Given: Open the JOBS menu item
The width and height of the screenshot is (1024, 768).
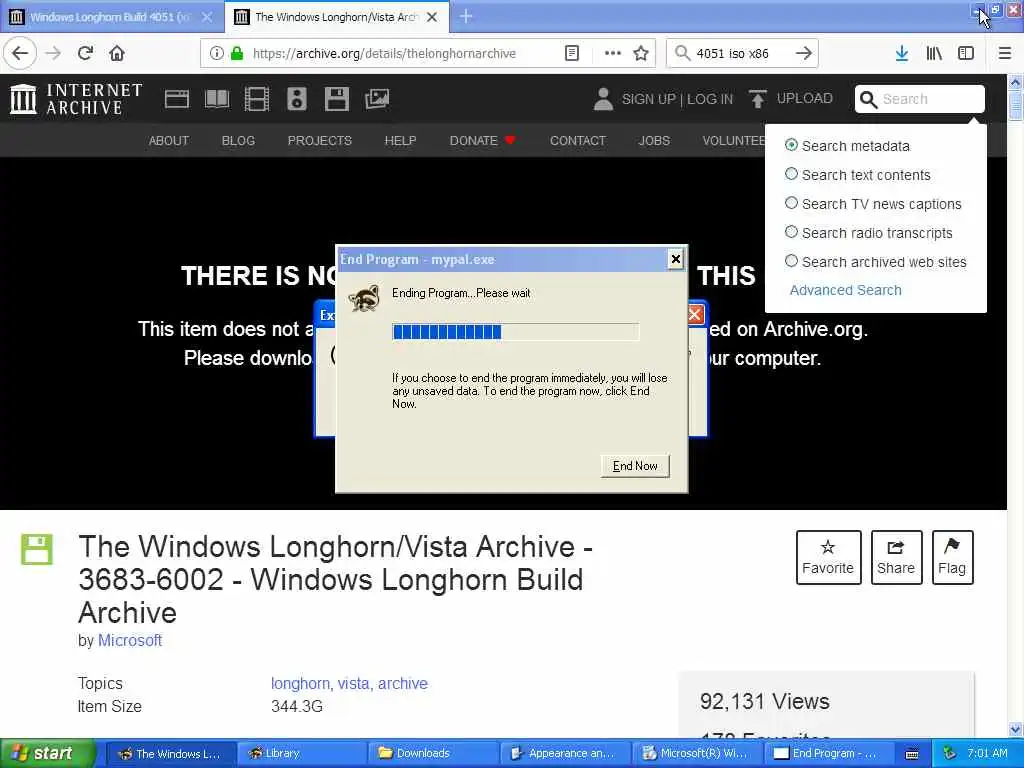Looking at the screenshot, I should tap(654, 140).
